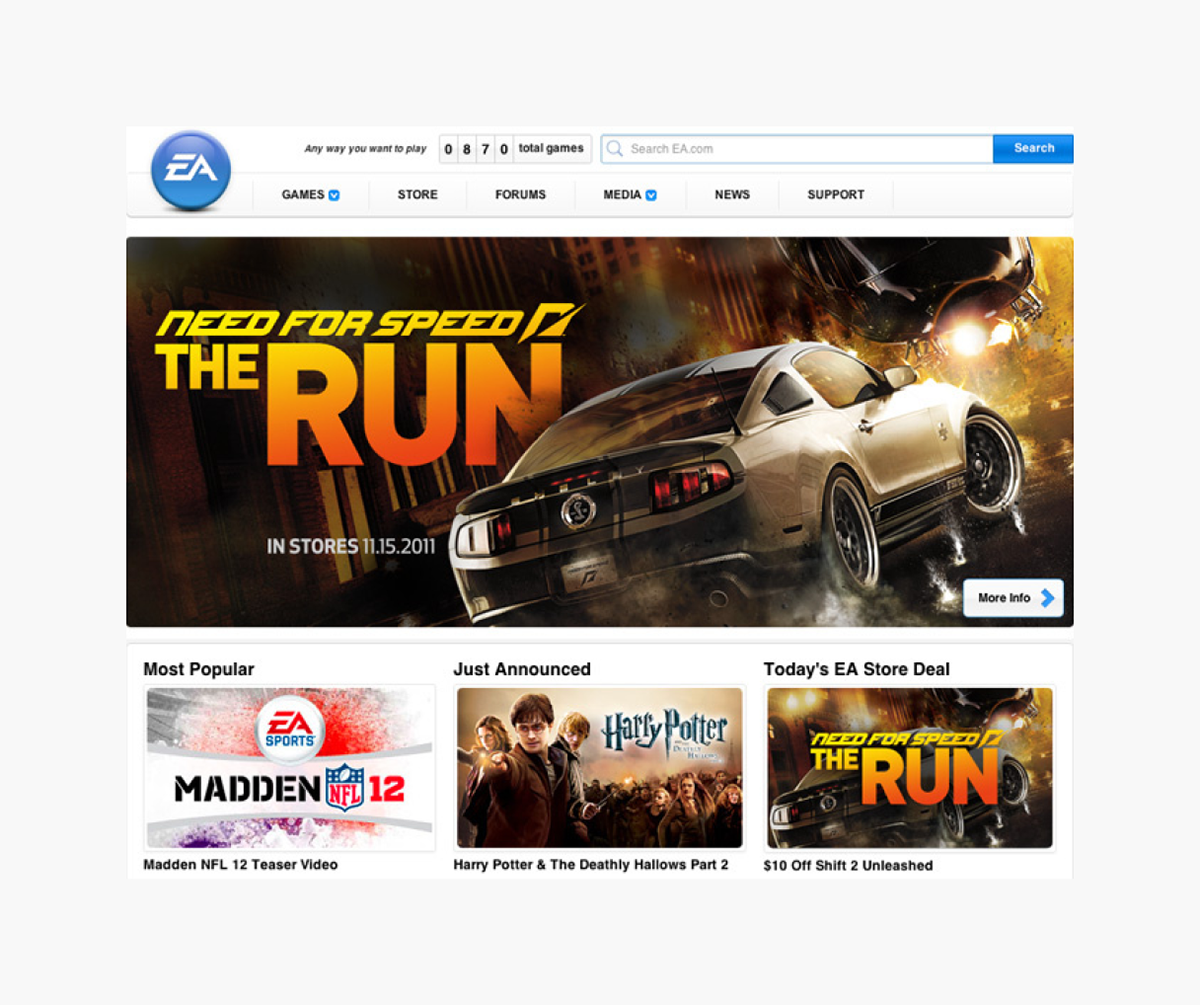Click the Madden NFL 12 Teaser Video link
This screenshot has width=1200, height=1005.
coord(241,865)
